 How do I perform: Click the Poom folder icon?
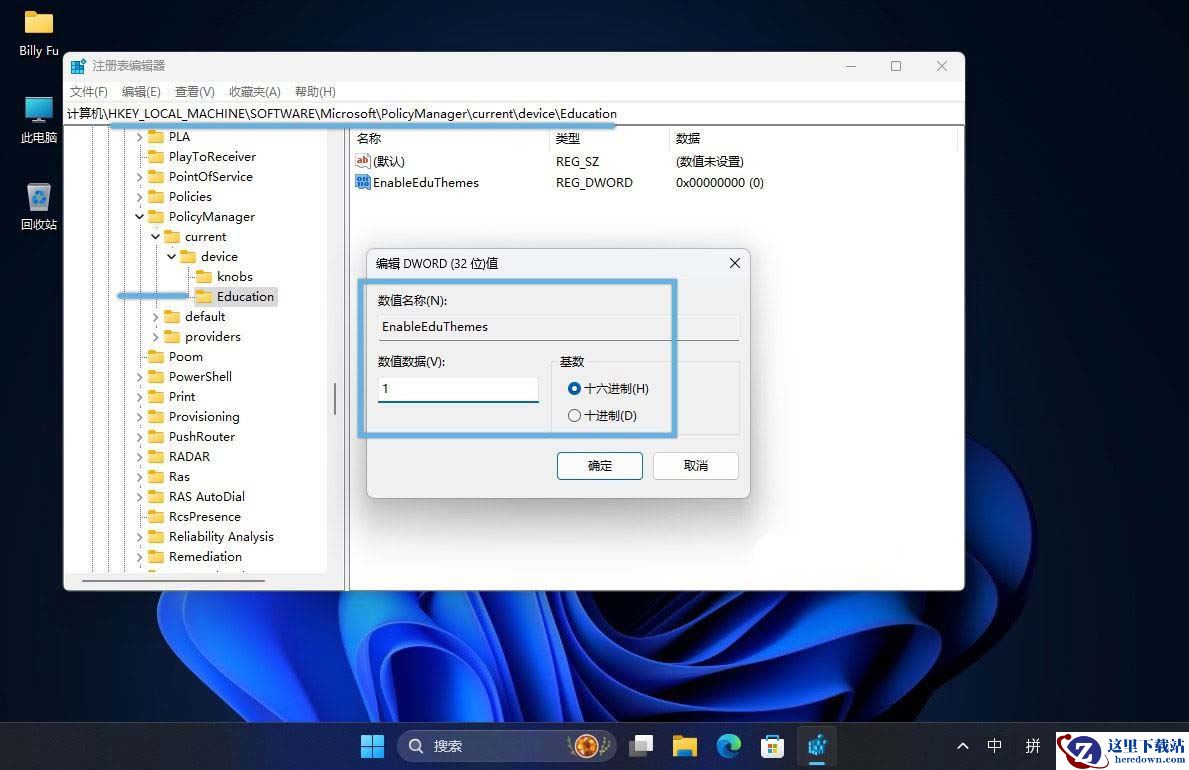pyautogui.click(x=156, y=357)
